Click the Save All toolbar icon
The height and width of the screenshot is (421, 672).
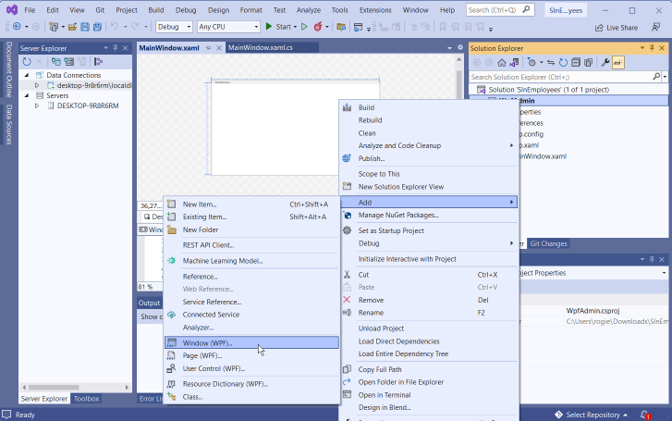[97, 27]
